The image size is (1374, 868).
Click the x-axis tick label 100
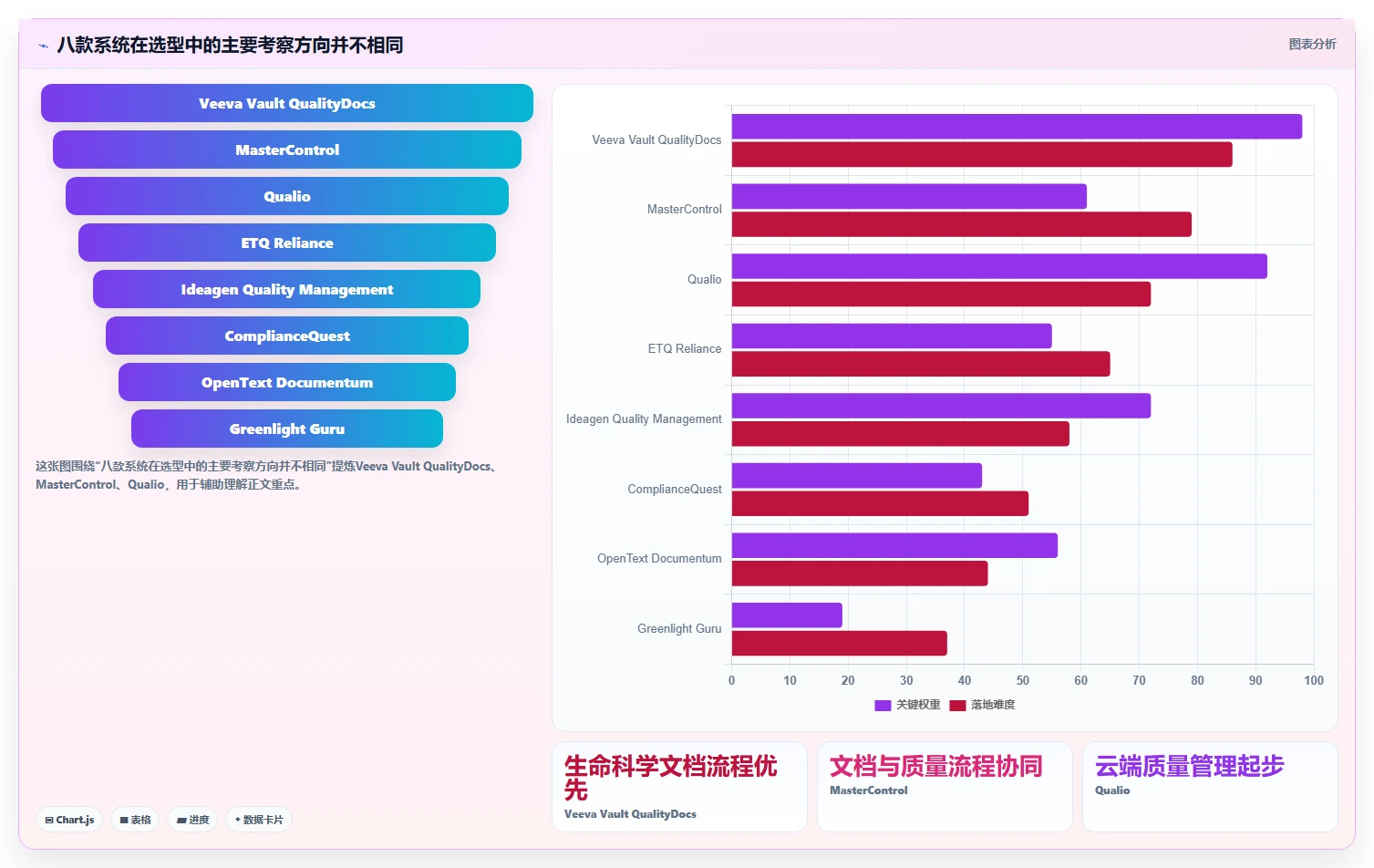click(1314, 680)
